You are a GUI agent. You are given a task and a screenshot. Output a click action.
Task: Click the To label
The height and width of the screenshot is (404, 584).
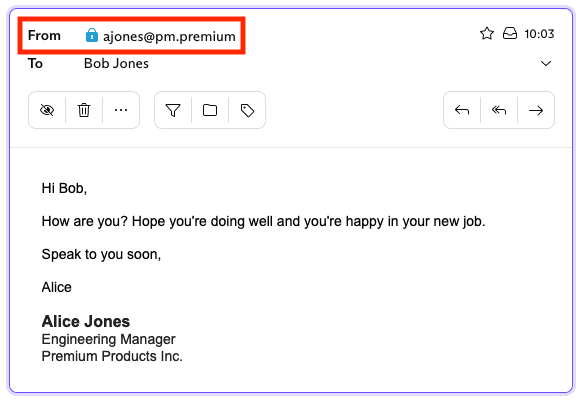[35, 63]
